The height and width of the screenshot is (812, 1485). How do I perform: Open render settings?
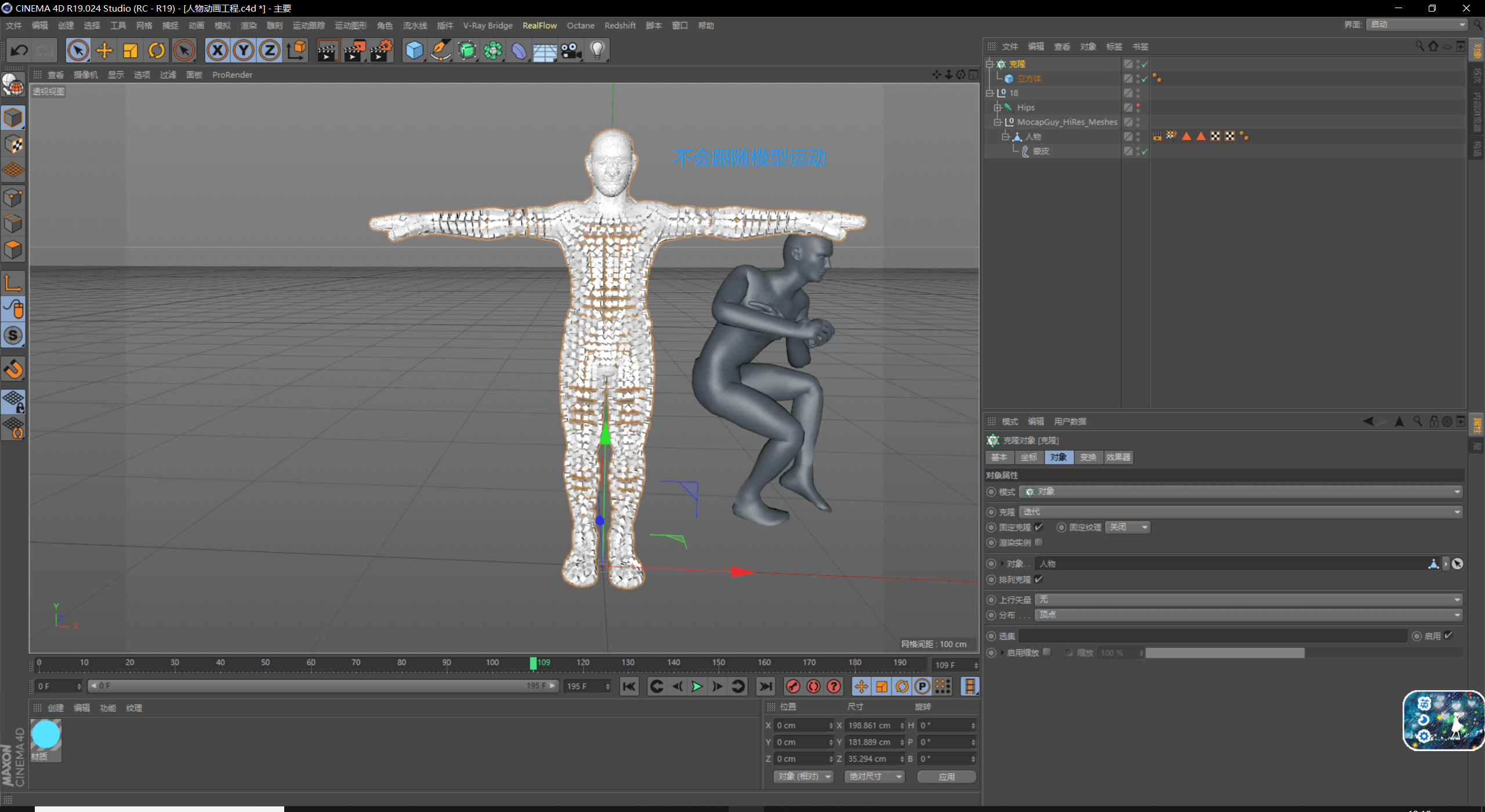pyautogui.click(x=381, y=50)
